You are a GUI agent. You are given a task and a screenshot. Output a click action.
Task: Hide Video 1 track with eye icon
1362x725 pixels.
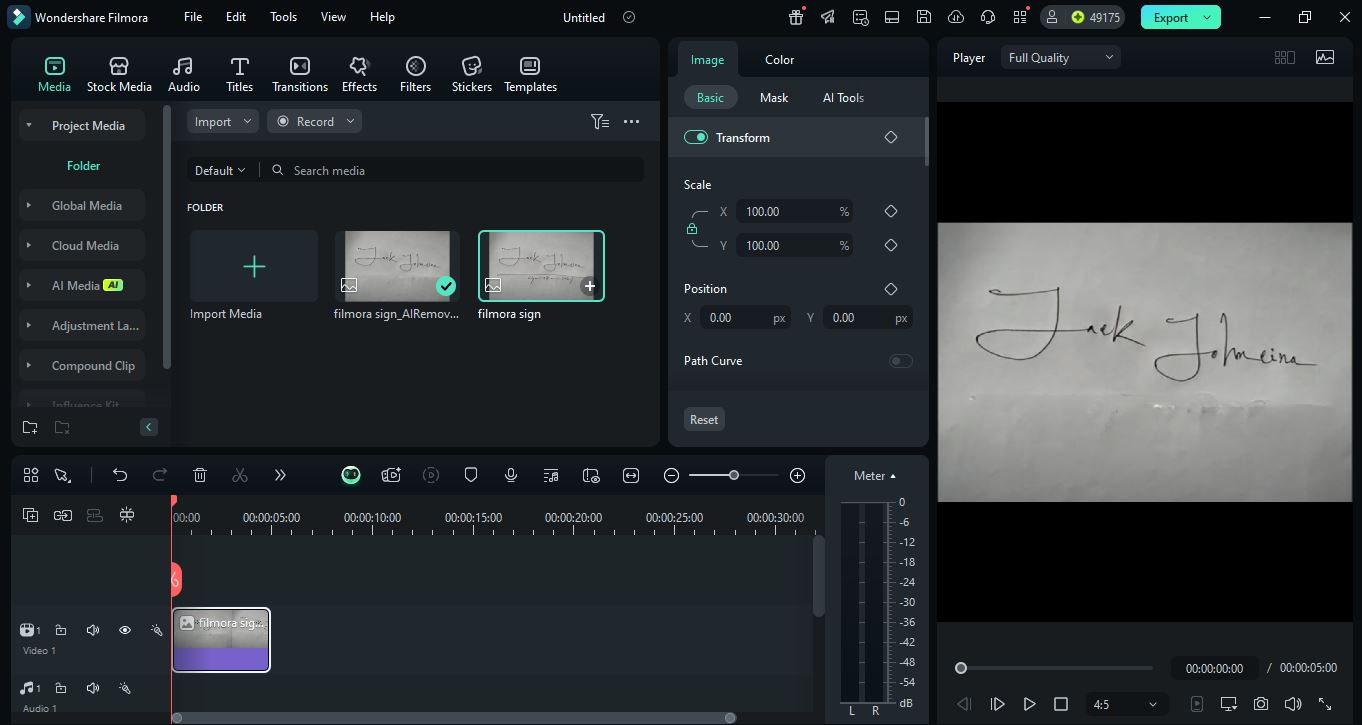125,630
